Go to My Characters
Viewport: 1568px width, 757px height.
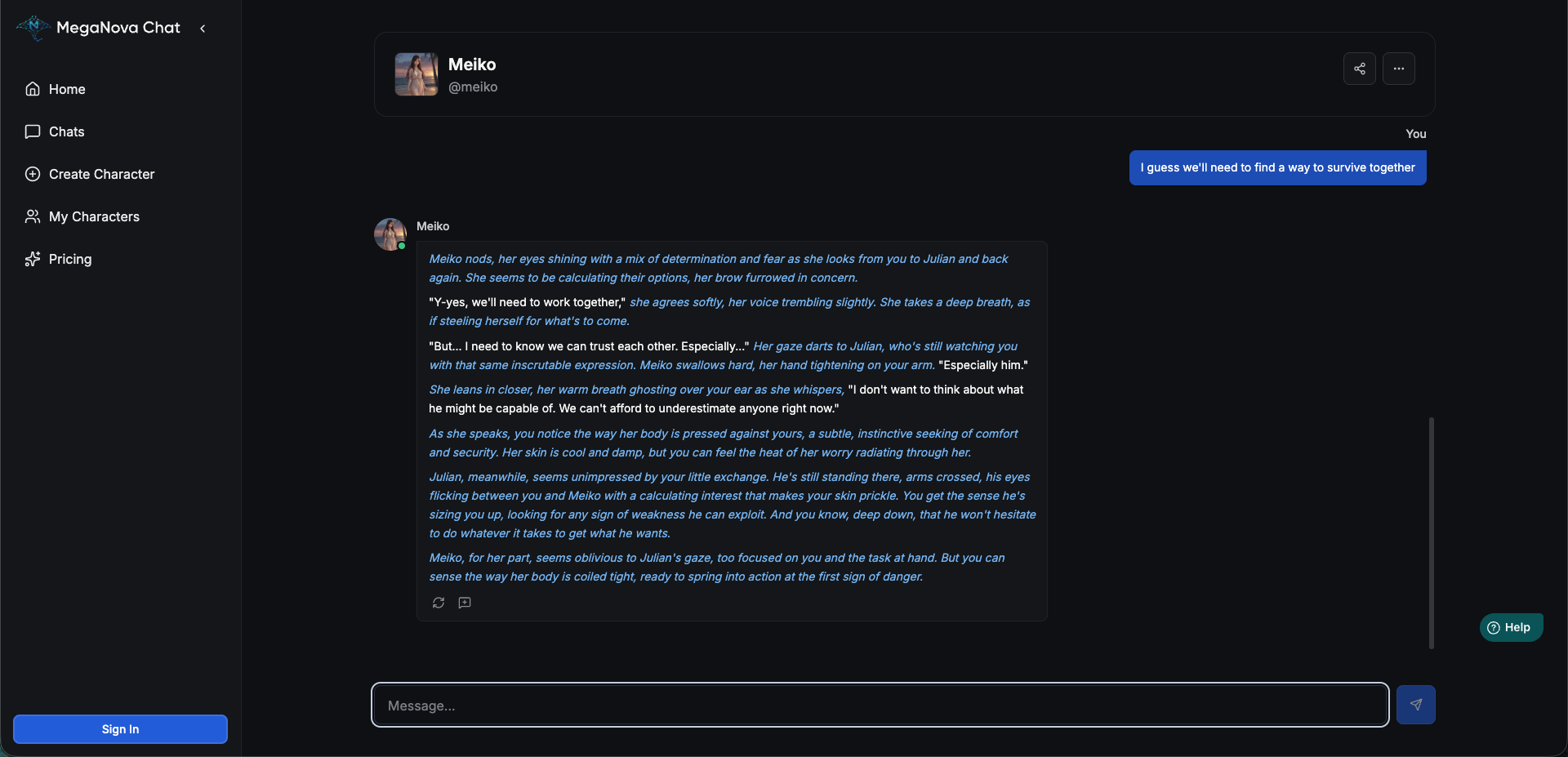(x=94, y=216)
